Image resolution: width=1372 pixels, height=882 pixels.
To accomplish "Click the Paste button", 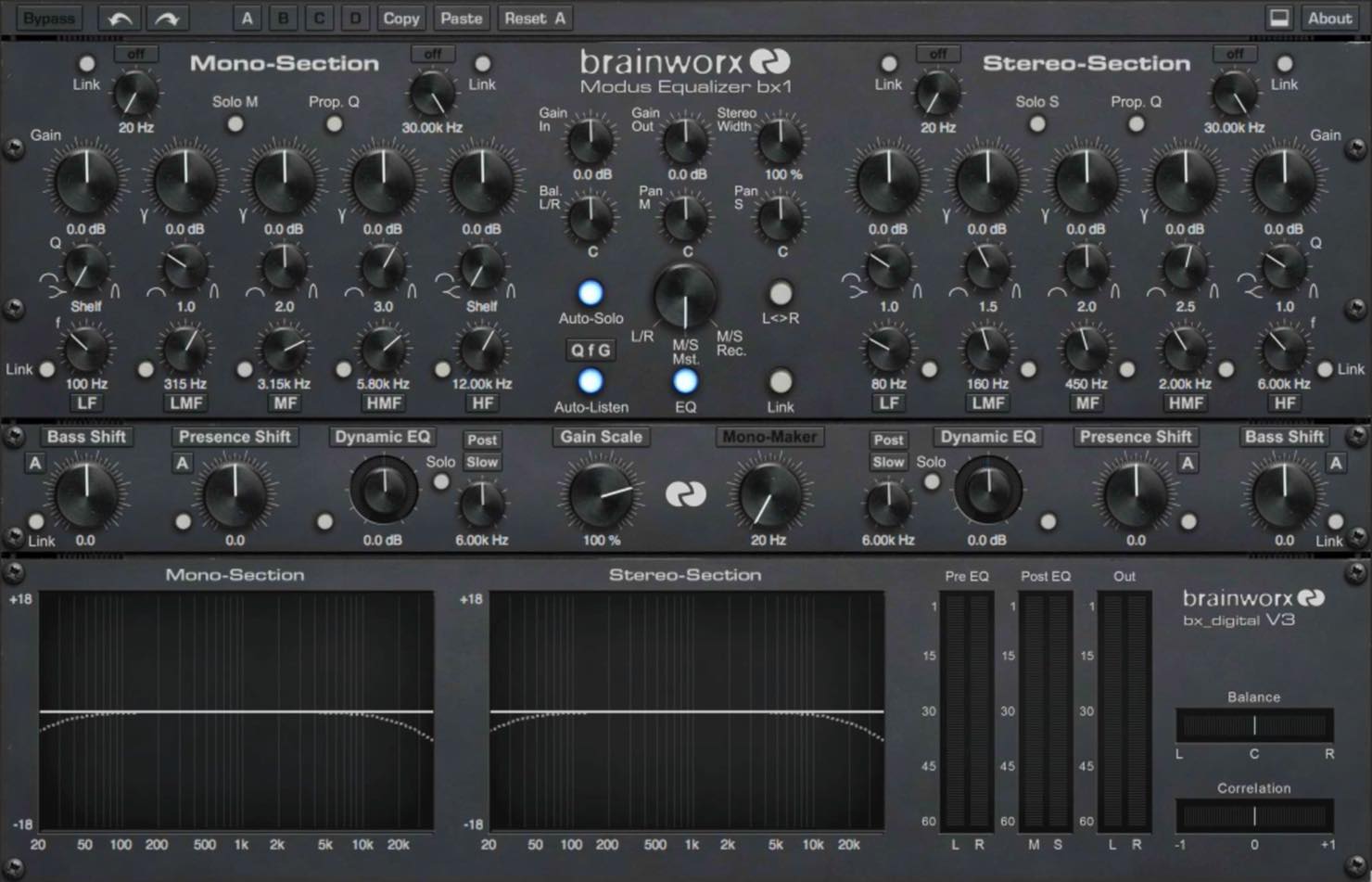I will coord(461,18).
